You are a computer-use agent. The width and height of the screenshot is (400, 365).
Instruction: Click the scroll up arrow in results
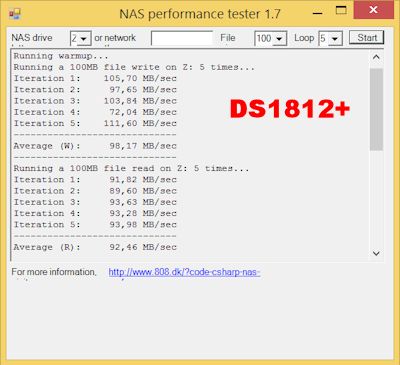pos(376,57)
